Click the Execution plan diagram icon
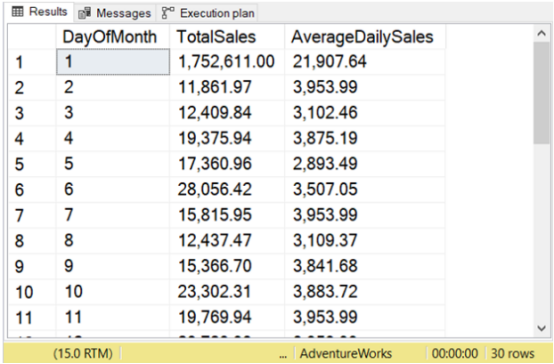 click(x=168, y=13)
